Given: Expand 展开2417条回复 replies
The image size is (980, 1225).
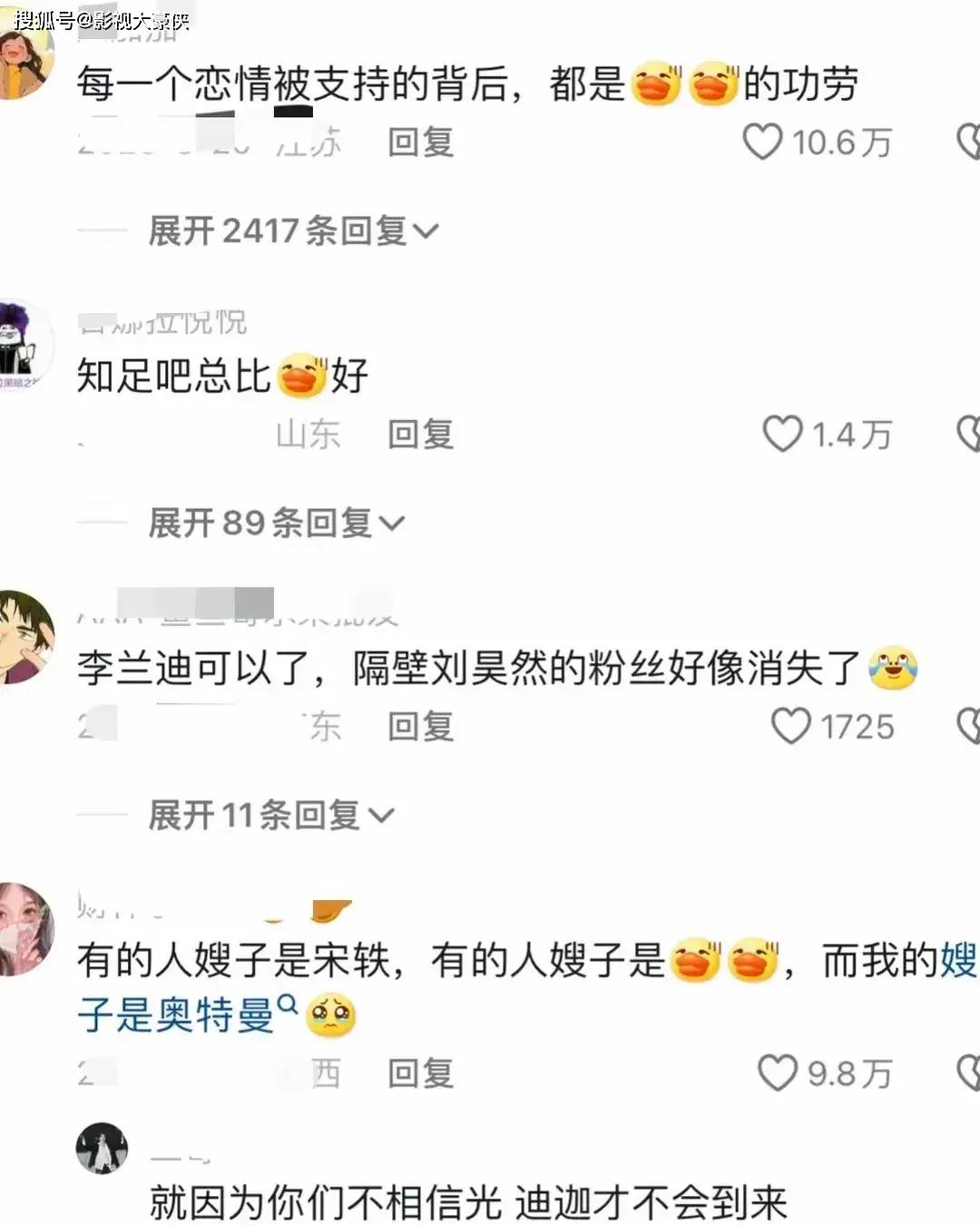Looking at the screenshot, I should click(293, 230).
